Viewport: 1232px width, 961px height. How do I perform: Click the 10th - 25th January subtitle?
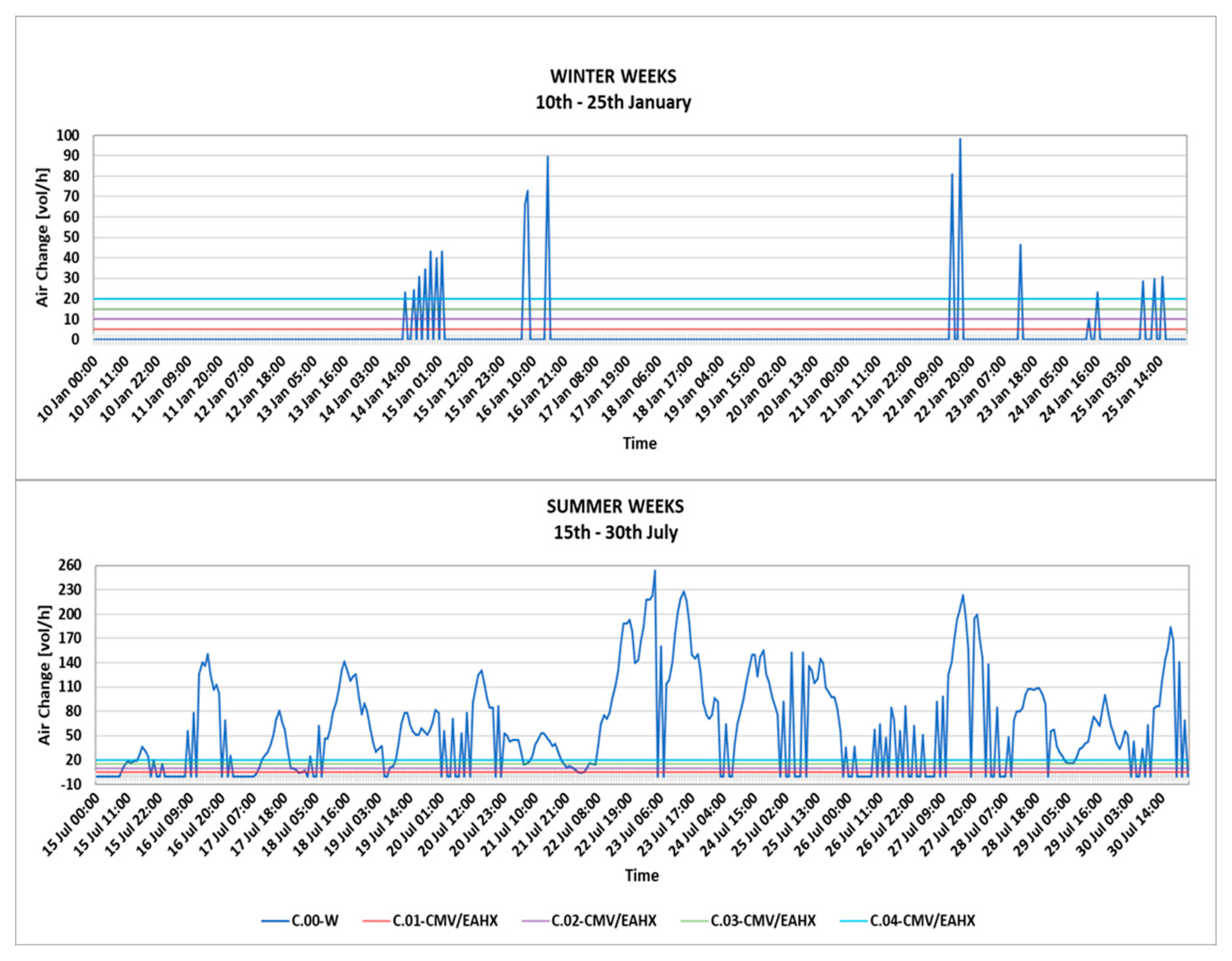click(613, 103)
